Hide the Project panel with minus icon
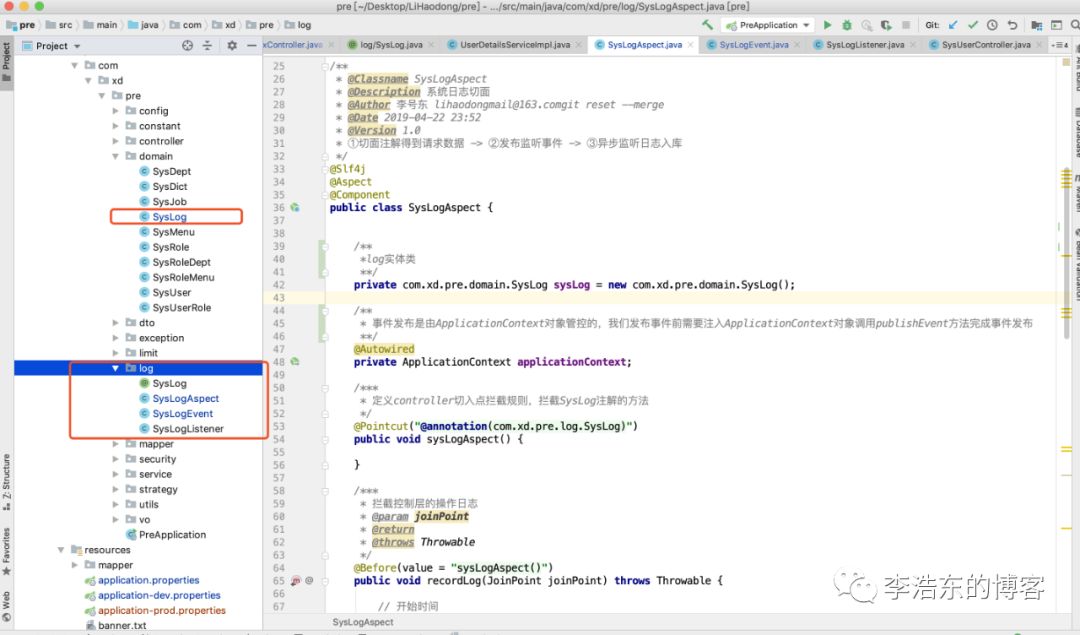This screenshot has width=1080, height=635. (251, 45)
